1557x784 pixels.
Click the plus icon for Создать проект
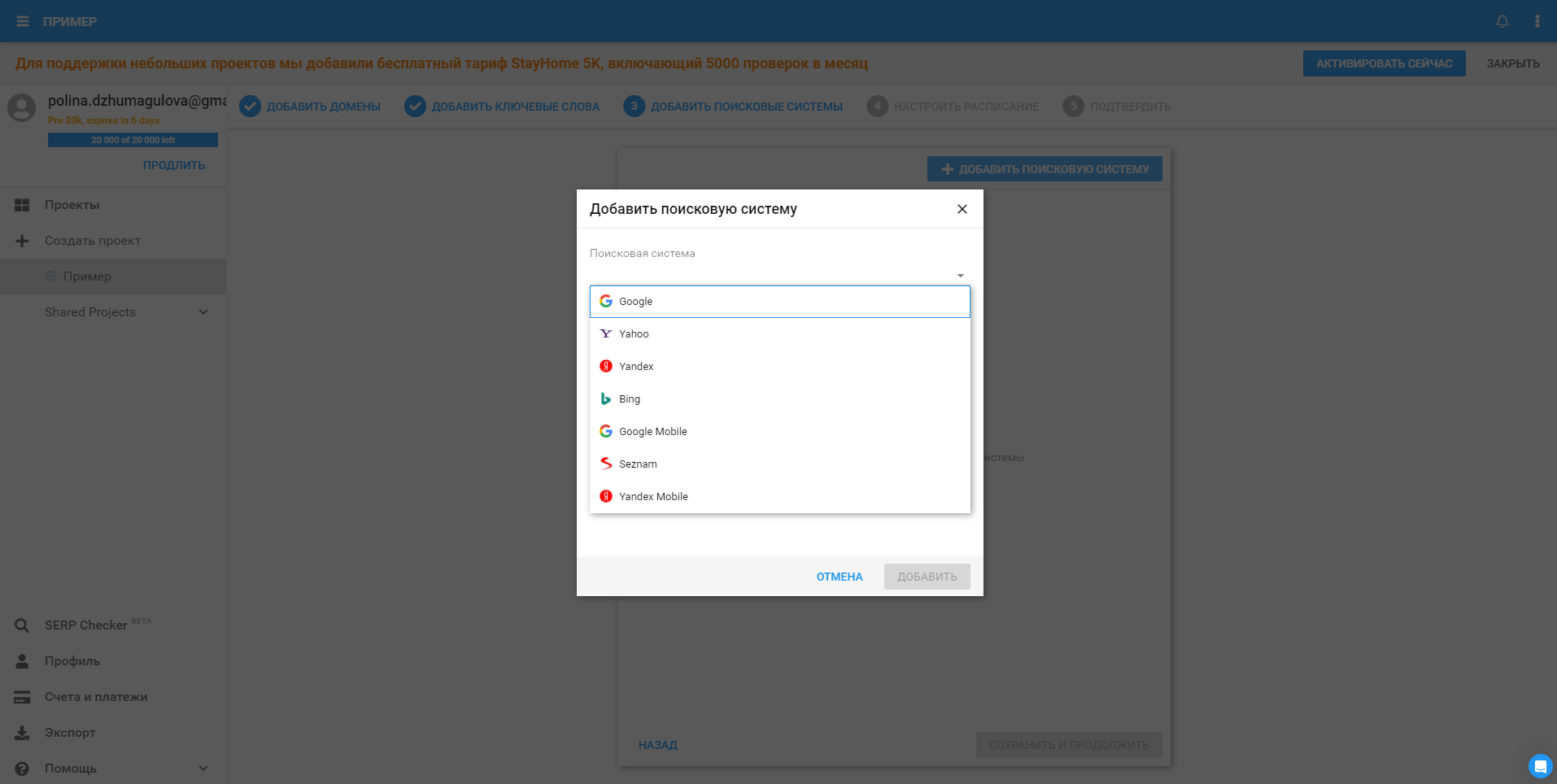(x=22, y=241)
